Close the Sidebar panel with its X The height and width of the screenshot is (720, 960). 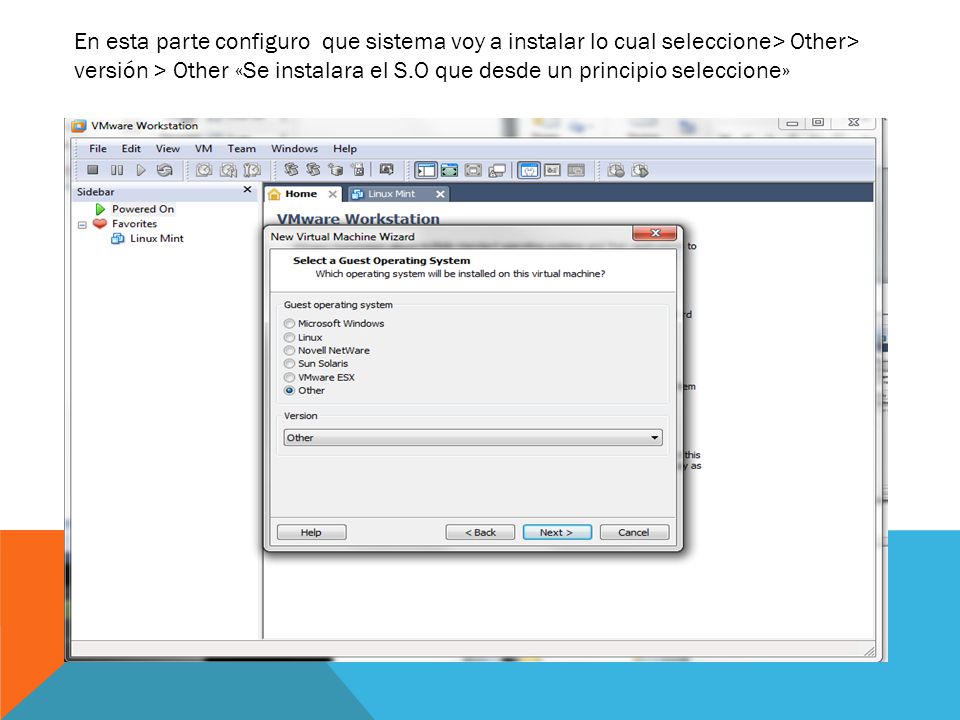247,190
